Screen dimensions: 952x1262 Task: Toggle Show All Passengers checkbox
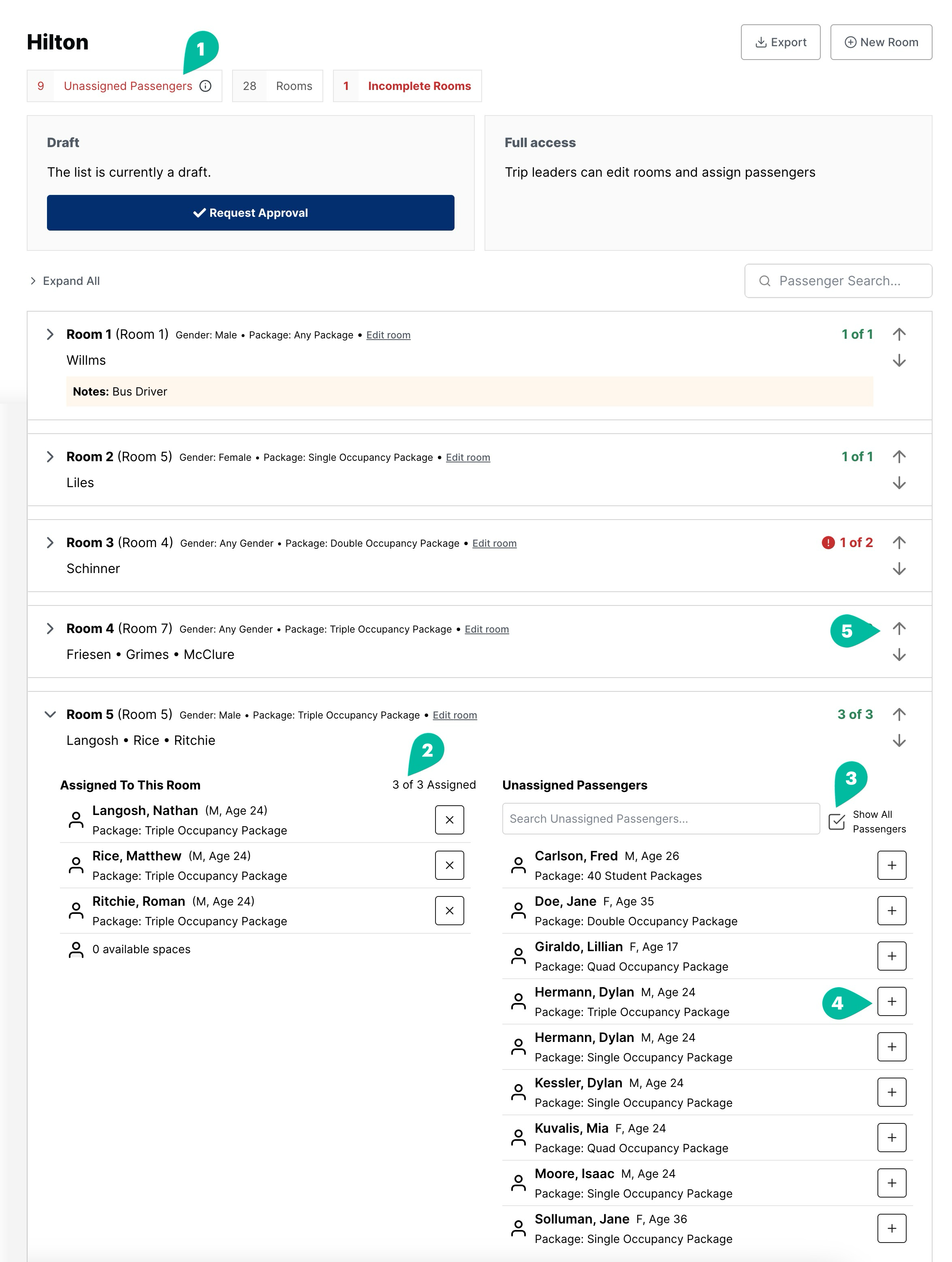pyautogui.click(x=836, y=821)
